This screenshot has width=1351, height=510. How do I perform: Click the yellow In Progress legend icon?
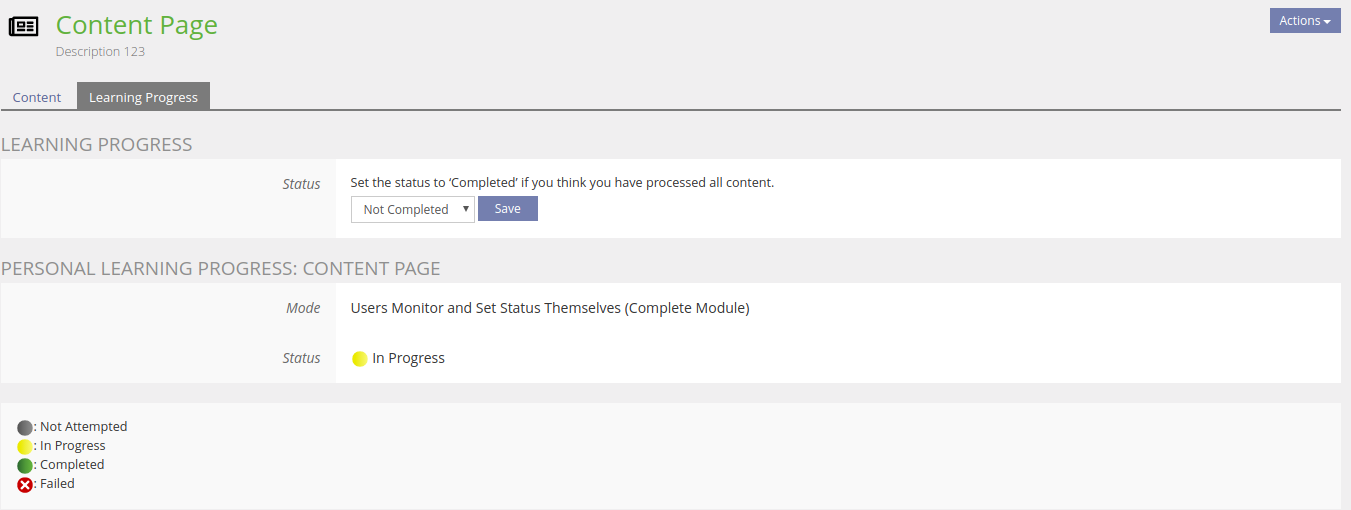pos(25,447)
